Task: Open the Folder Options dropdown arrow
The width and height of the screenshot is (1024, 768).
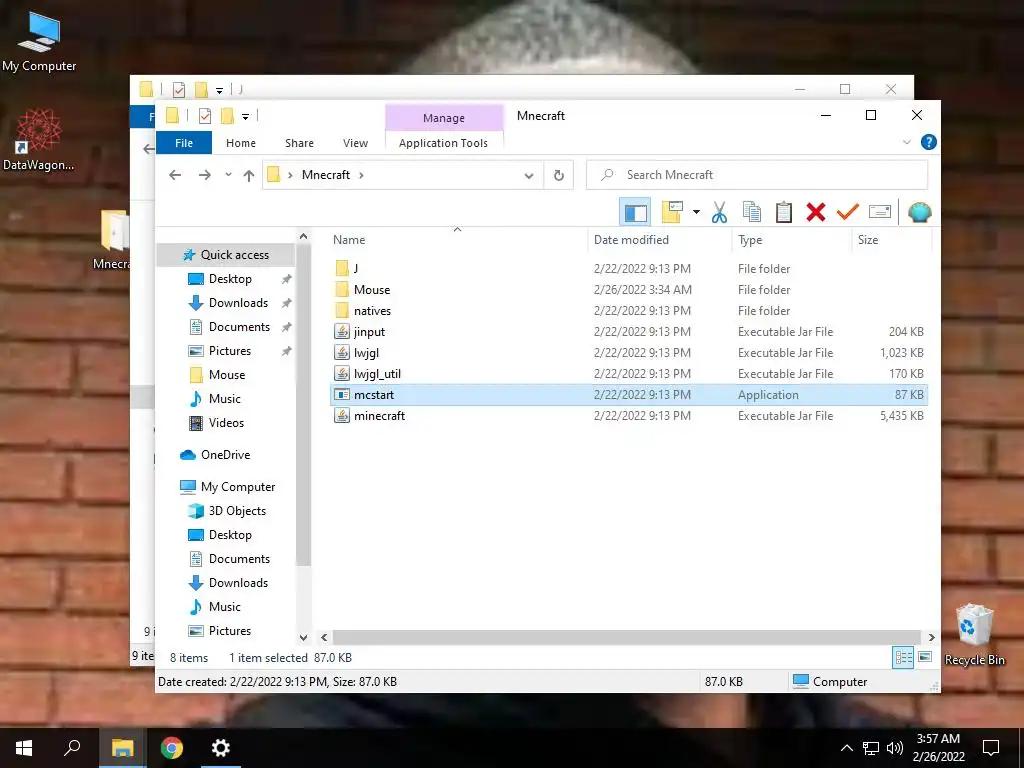Action: click(x=696, y=212)
